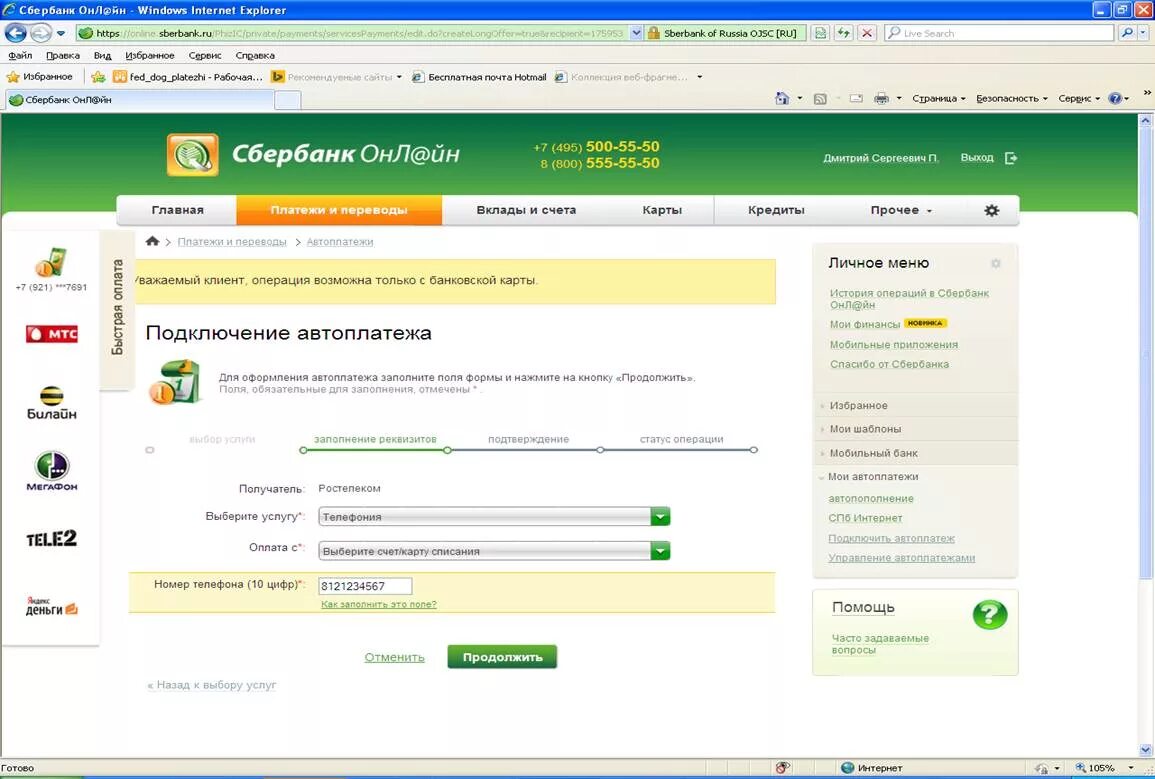1155x779 pixels.
Task: Open Подключить автоплатеж link in sidebar
Action: coord(891,538)
